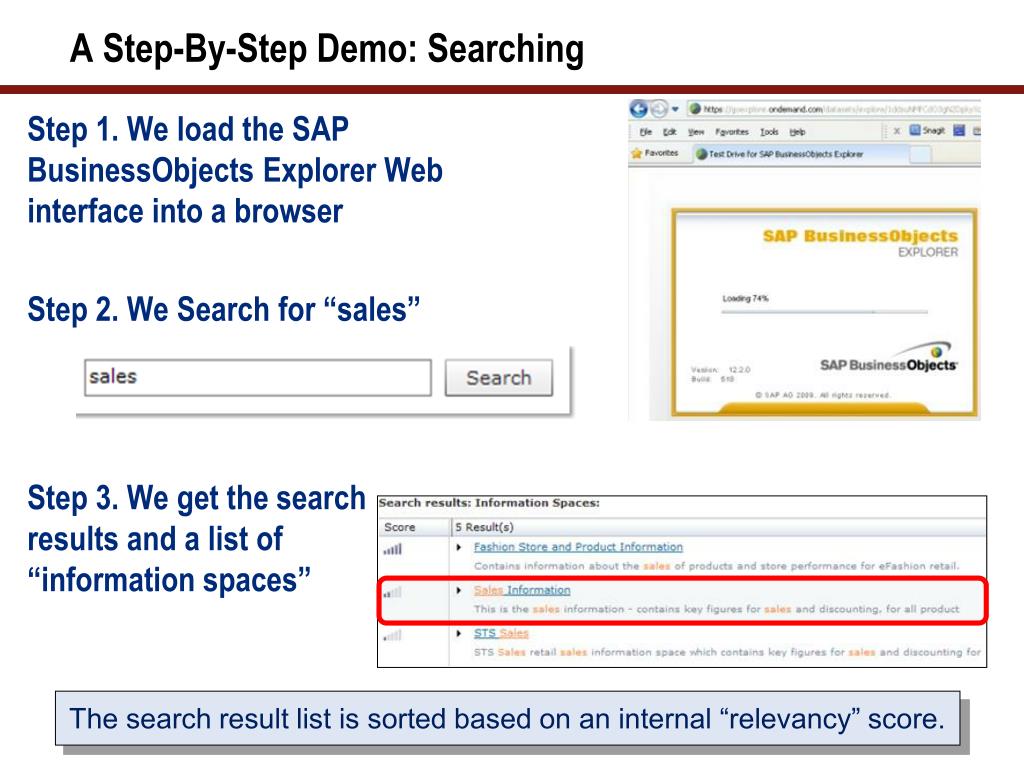Open the Help menu in the browser

797,132
